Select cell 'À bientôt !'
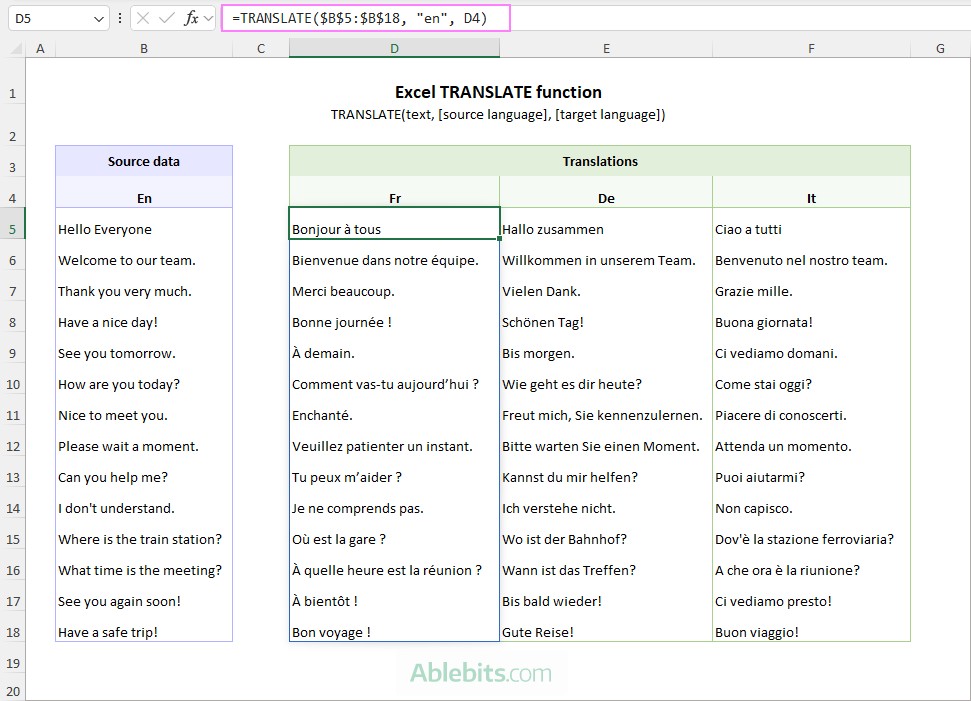This screenshot has width=971, height=701. pos(394,595)
